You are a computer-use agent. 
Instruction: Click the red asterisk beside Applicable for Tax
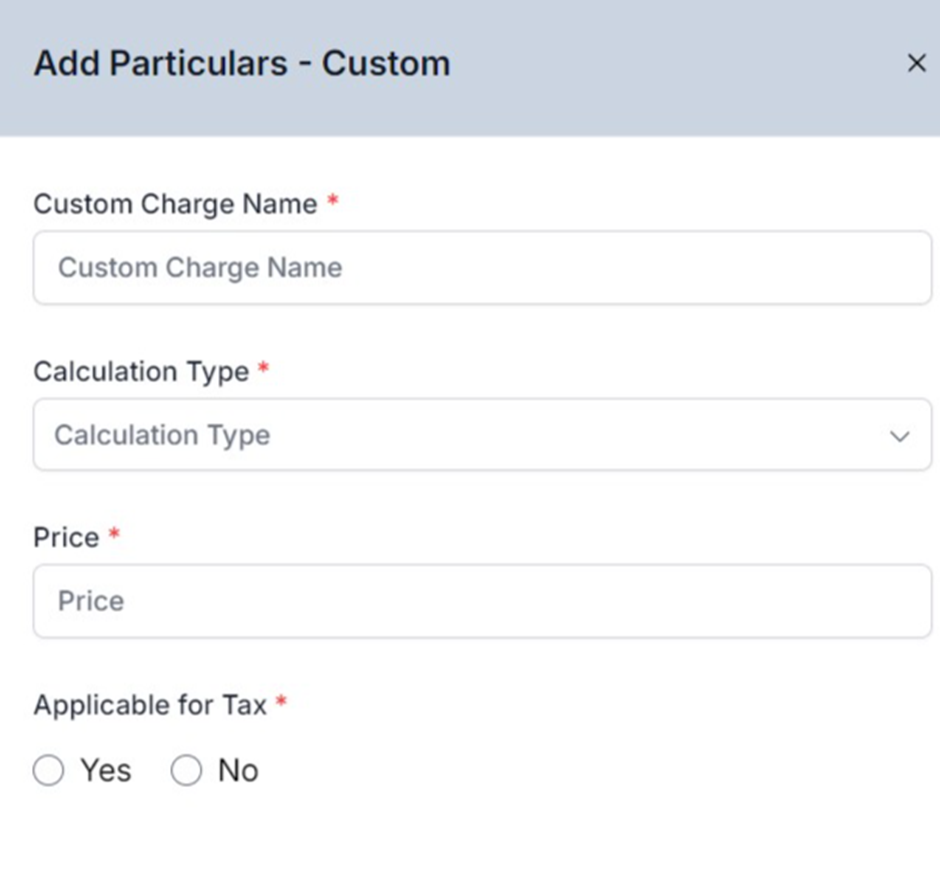(281, 700)
